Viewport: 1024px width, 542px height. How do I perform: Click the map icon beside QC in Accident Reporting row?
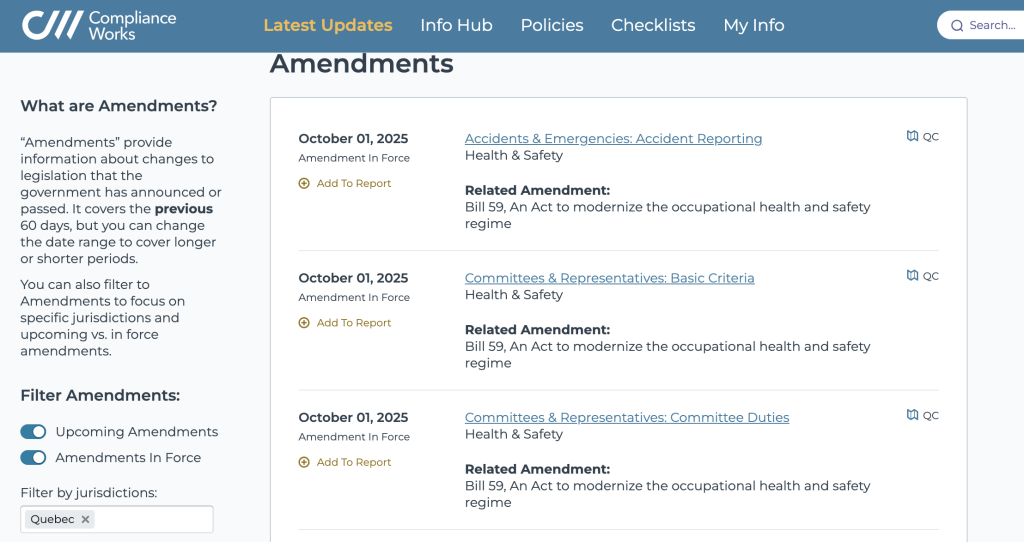tap(912, 136)
